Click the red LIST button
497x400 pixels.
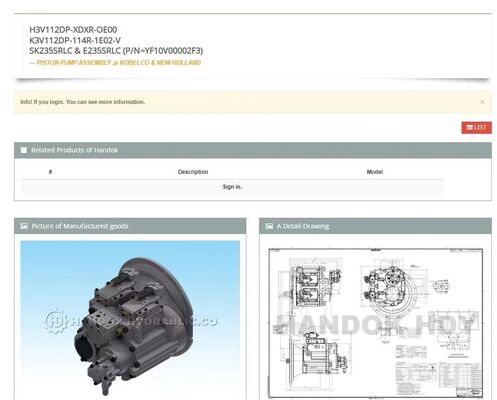click(x=476, y=128)
